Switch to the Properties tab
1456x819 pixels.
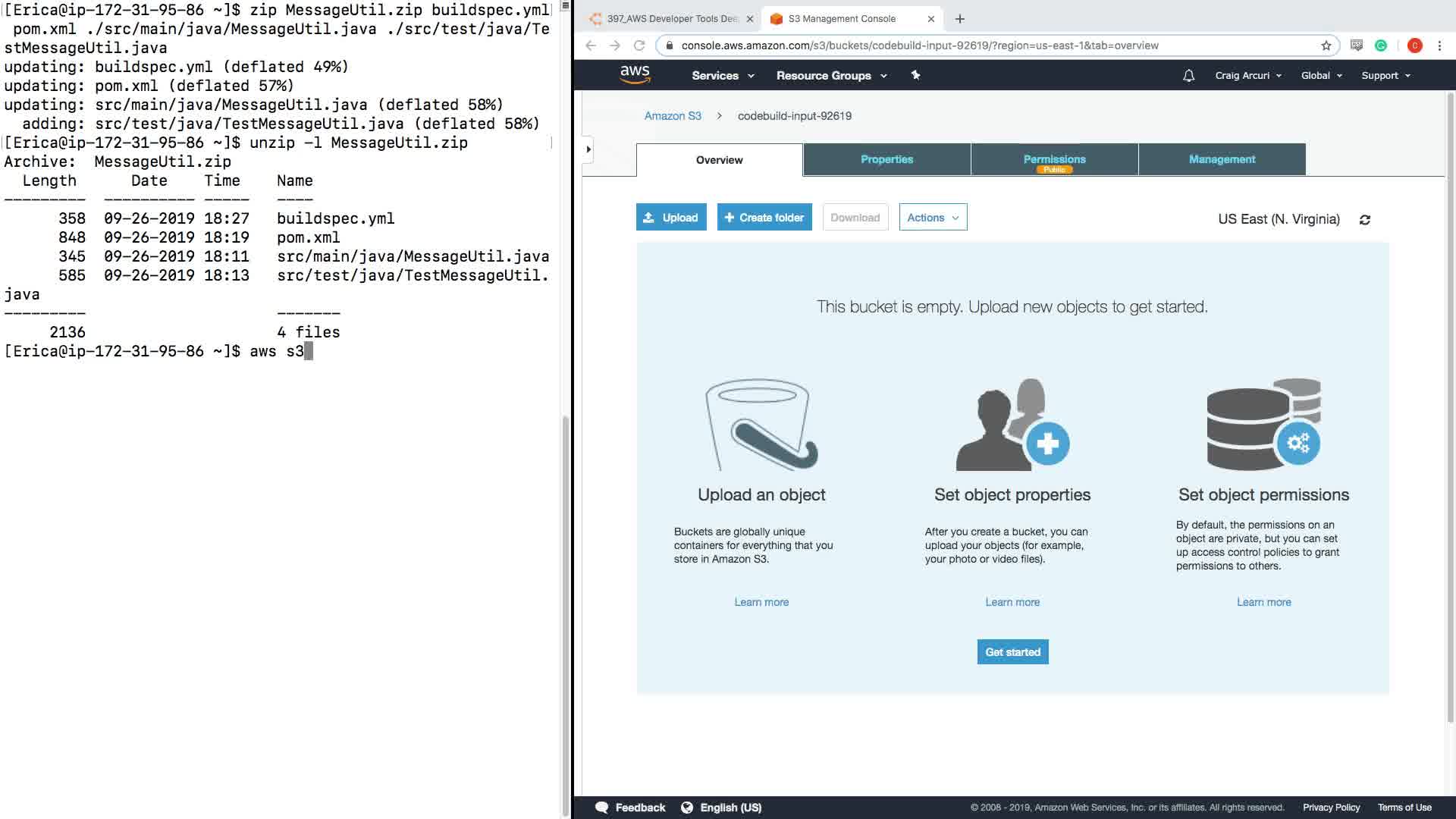pos(886,159)
